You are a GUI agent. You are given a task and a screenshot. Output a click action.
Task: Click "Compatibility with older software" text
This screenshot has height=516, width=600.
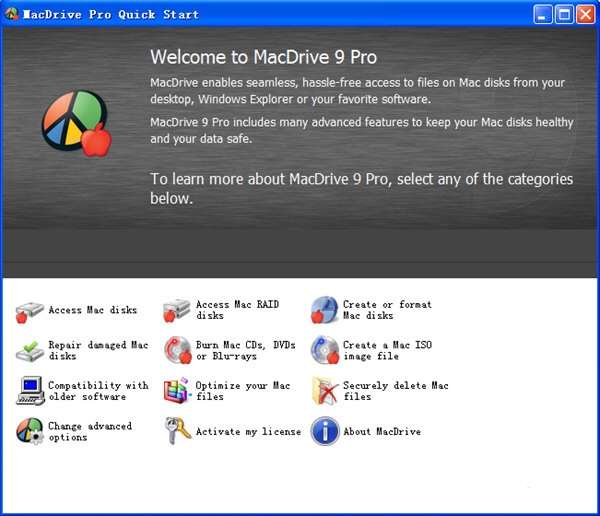coord(98,391)
